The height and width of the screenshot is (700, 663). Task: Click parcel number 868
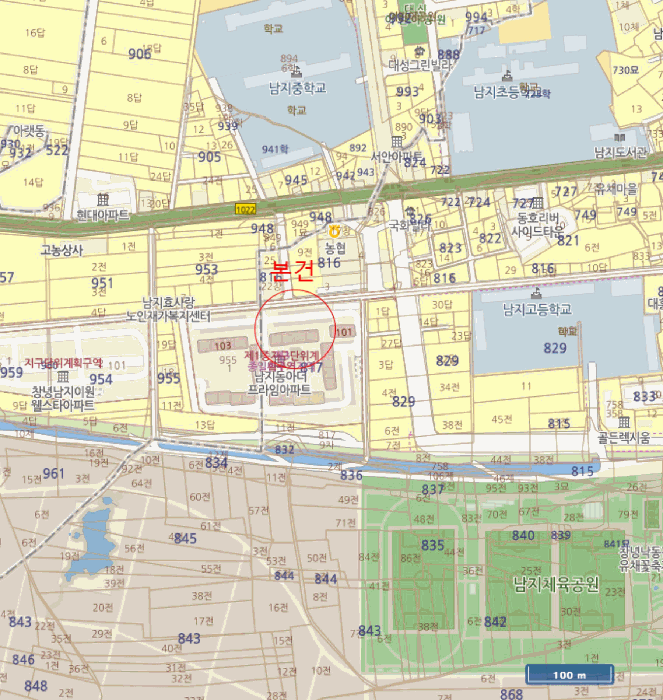(512, 694)
